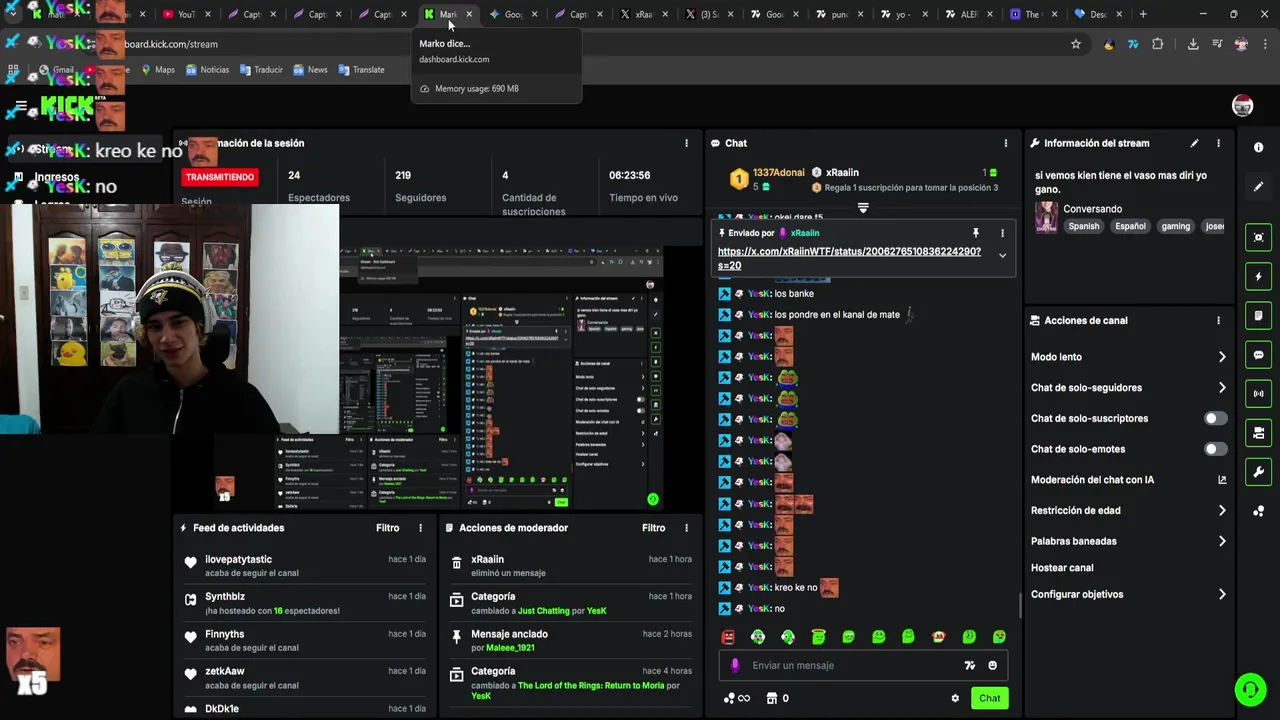Open the pinned message three-dot options
Image resolution: width=1280 pixels, height=720 pixels.
tap(1002, 233)
